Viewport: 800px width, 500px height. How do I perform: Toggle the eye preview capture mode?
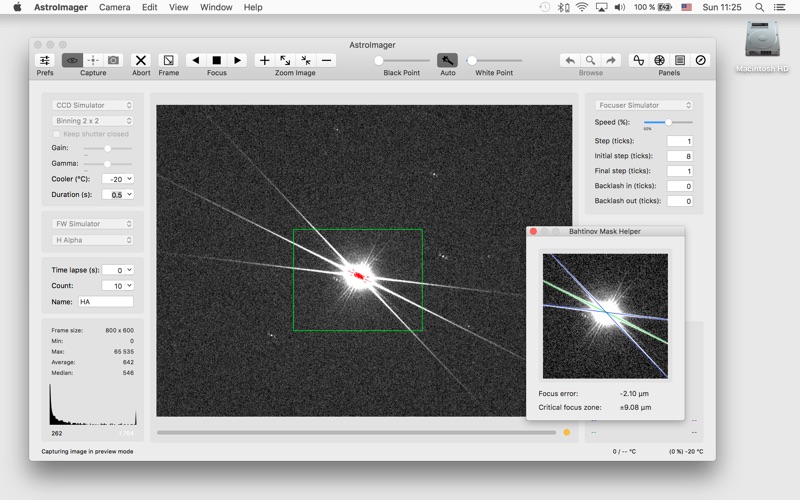(72, 61)
